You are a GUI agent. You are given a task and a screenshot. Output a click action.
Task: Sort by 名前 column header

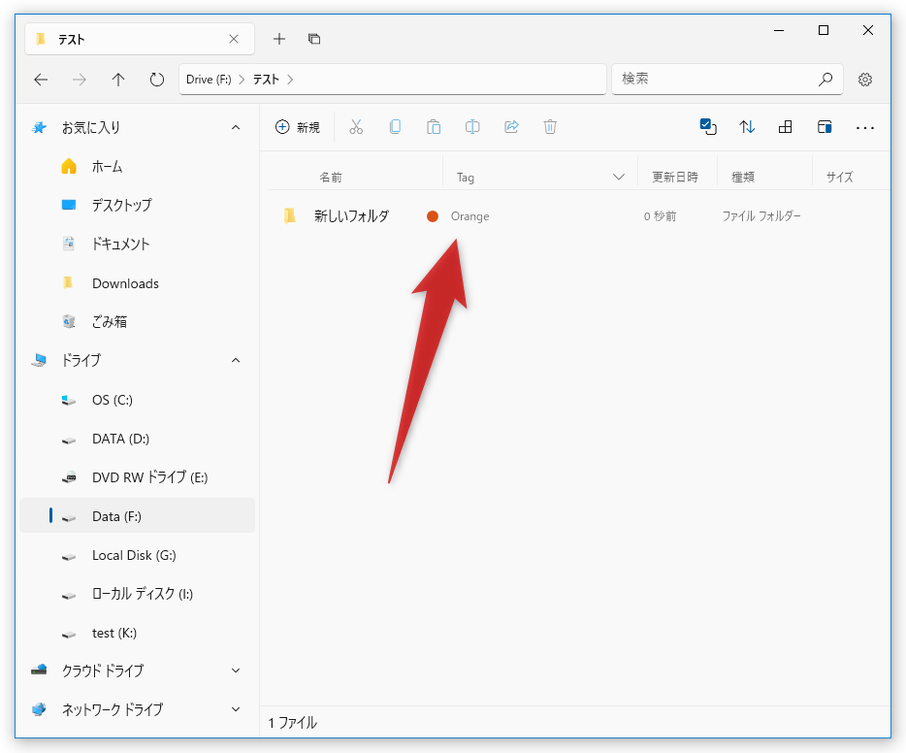(x=331, y=177)
